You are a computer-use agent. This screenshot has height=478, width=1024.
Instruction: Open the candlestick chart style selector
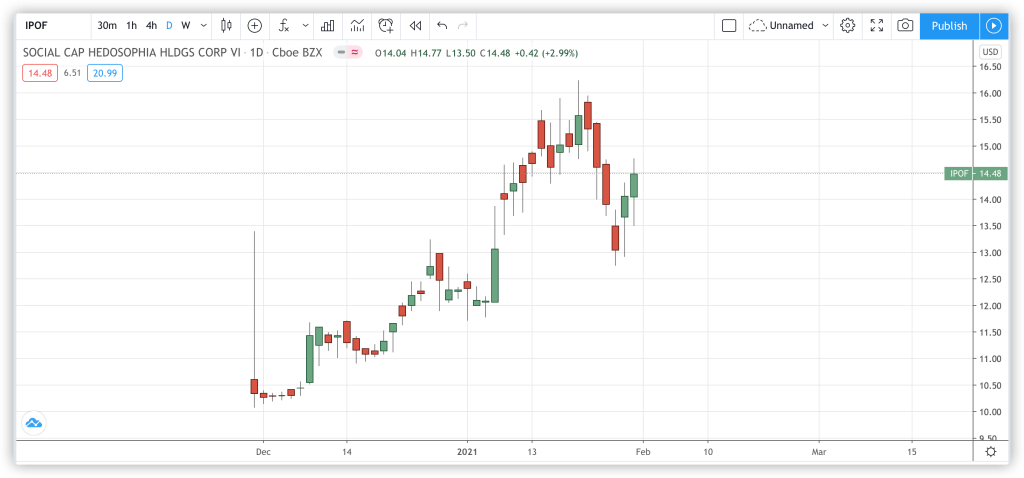coord(226,25)
